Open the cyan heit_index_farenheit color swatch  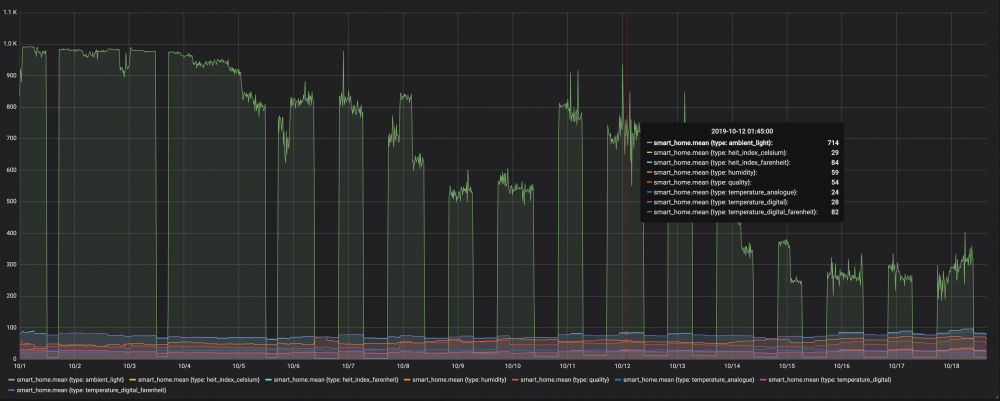click(268, 380)
